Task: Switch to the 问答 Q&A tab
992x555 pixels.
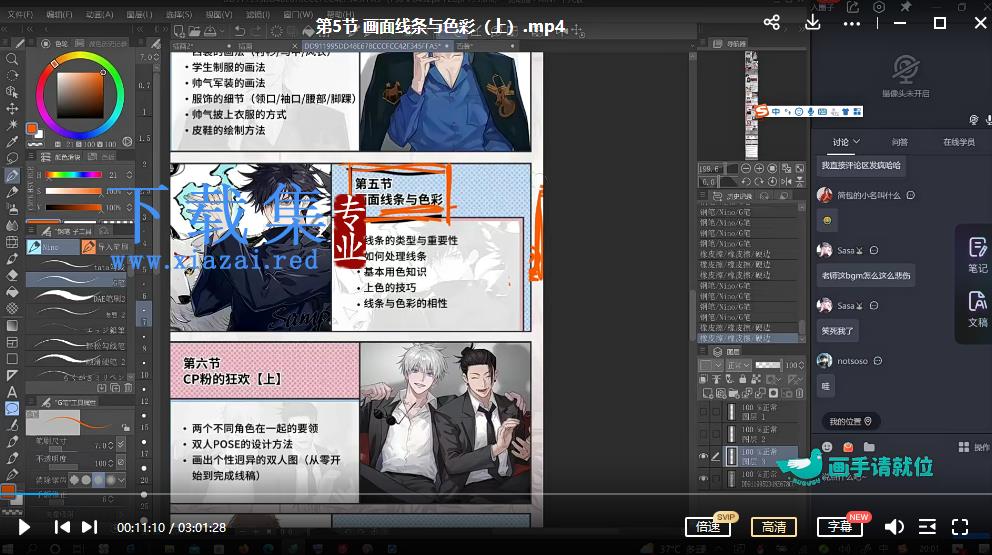Action: click(900, 142)
